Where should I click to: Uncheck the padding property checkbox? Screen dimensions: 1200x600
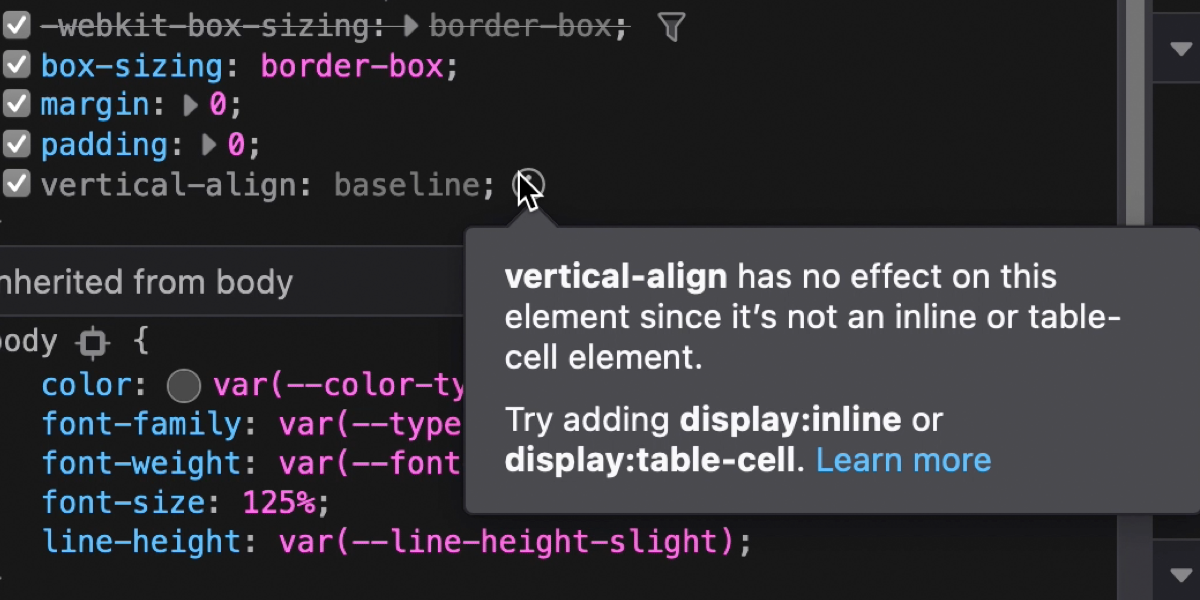(x=17, y=145)
